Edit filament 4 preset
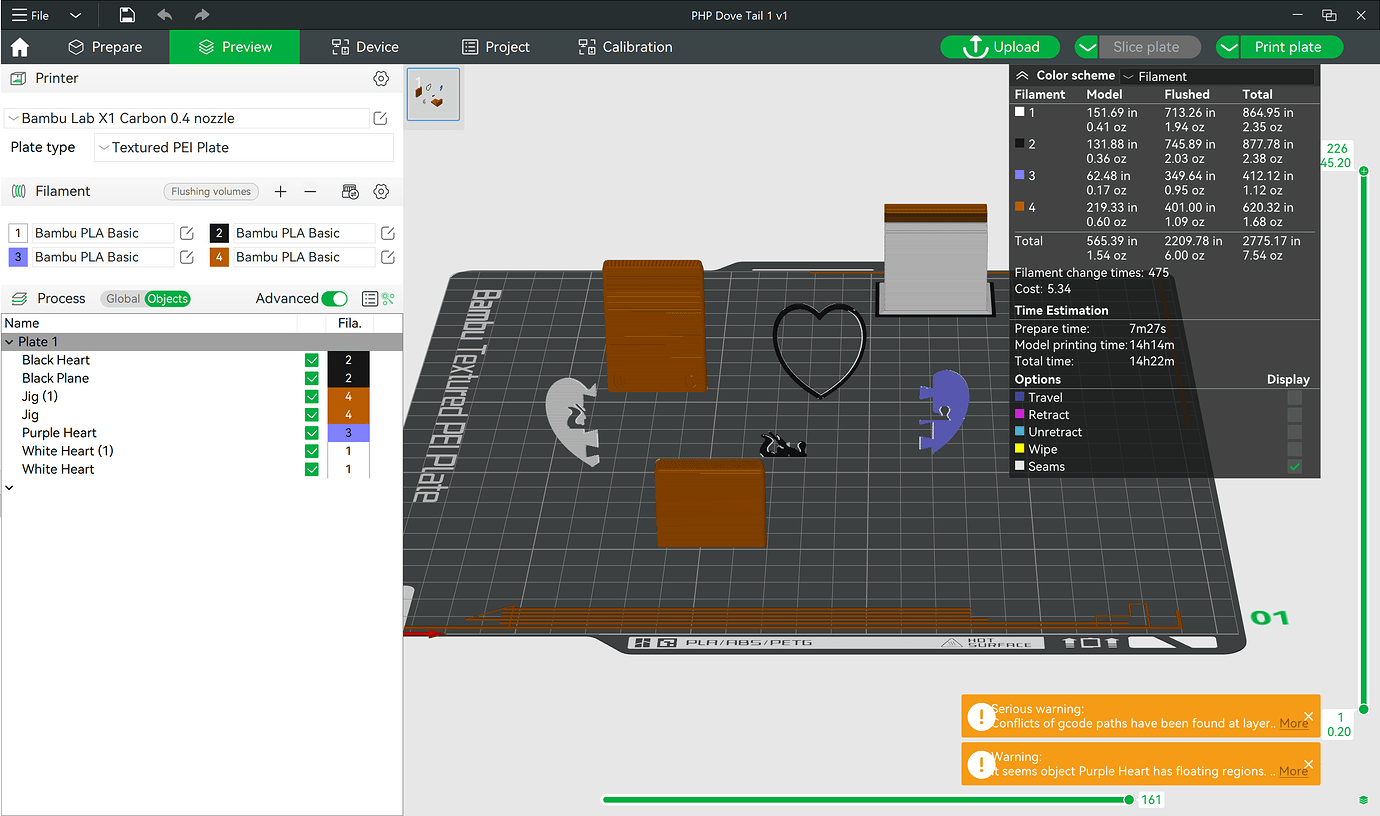1380x816 pixels. click(388, 257)
